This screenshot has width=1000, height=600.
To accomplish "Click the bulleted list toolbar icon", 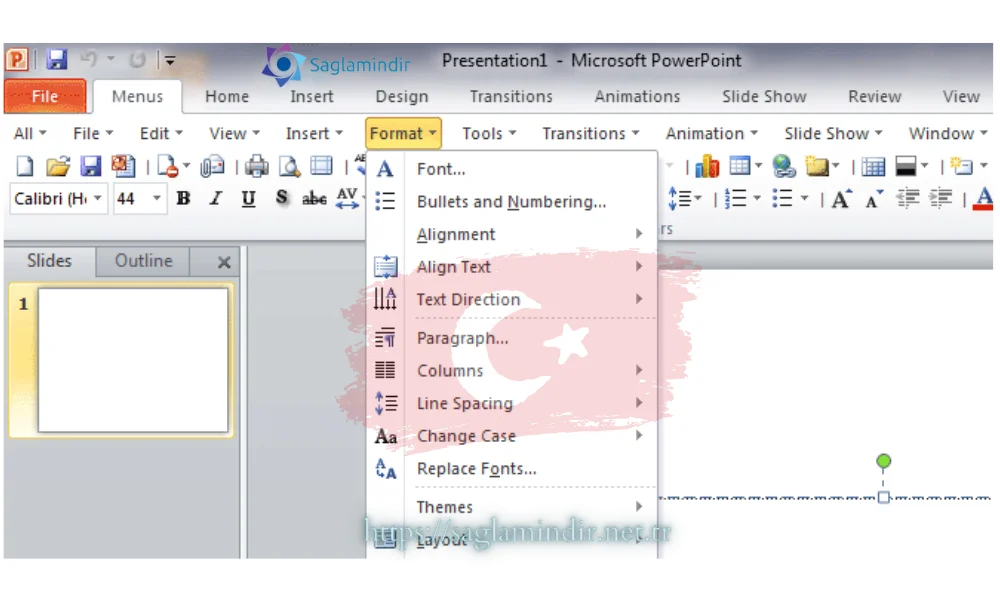I will pyautogui.click(x=782, y=199).
